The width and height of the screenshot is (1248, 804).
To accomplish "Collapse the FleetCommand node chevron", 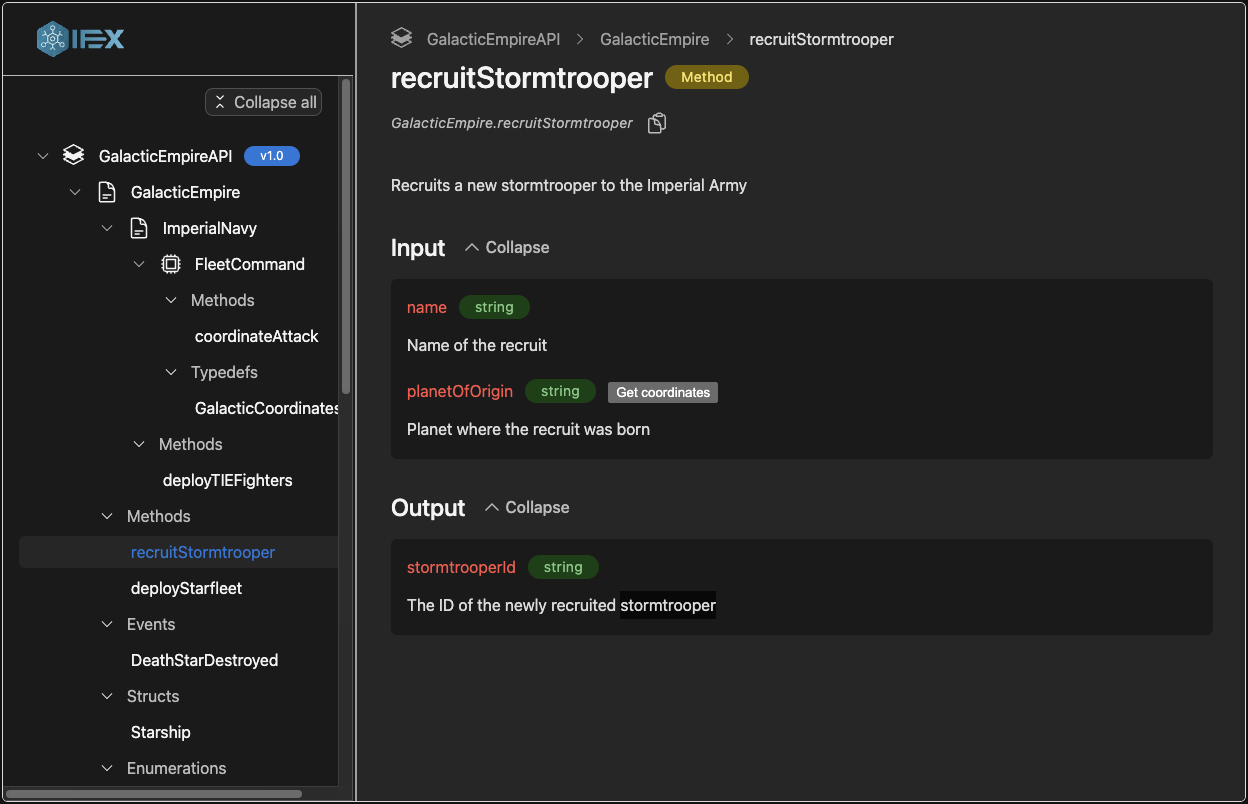I will click(139, 264).
